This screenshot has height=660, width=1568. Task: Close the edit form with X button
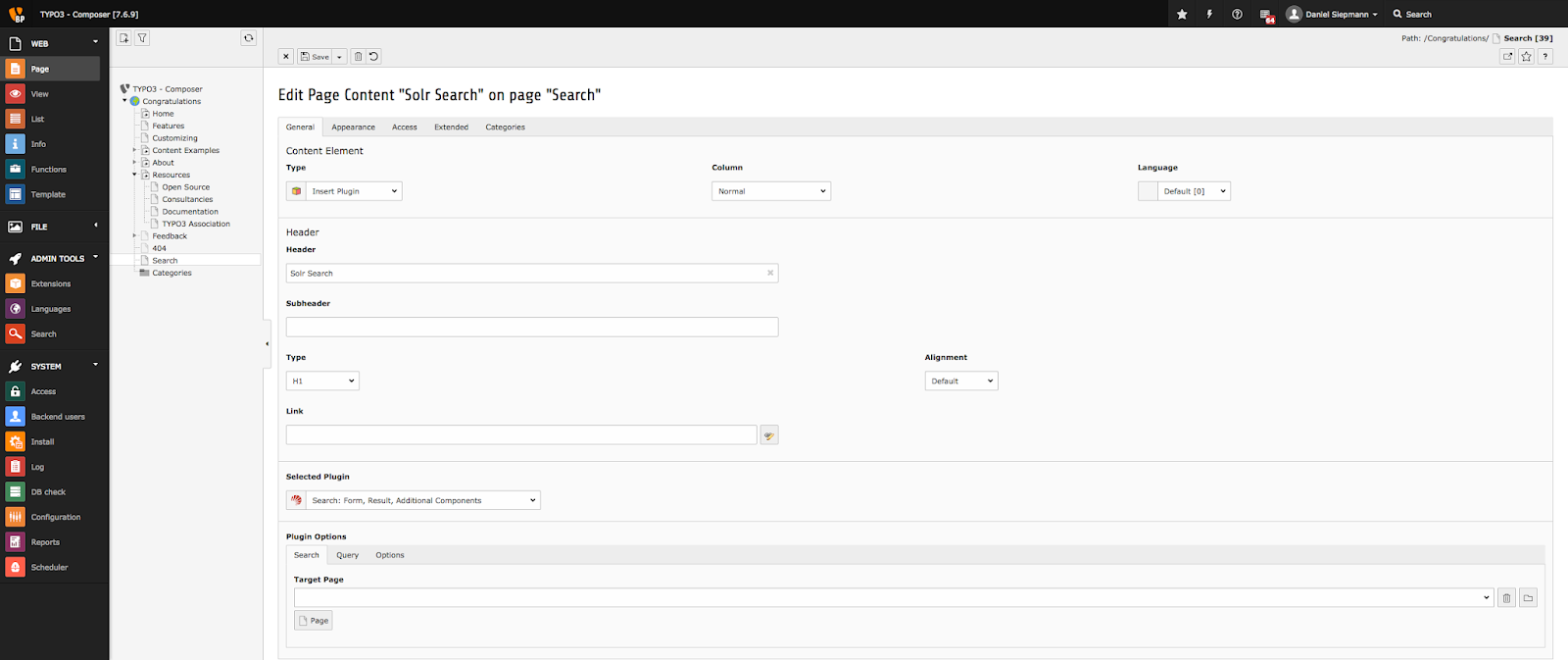pos(286,57)
